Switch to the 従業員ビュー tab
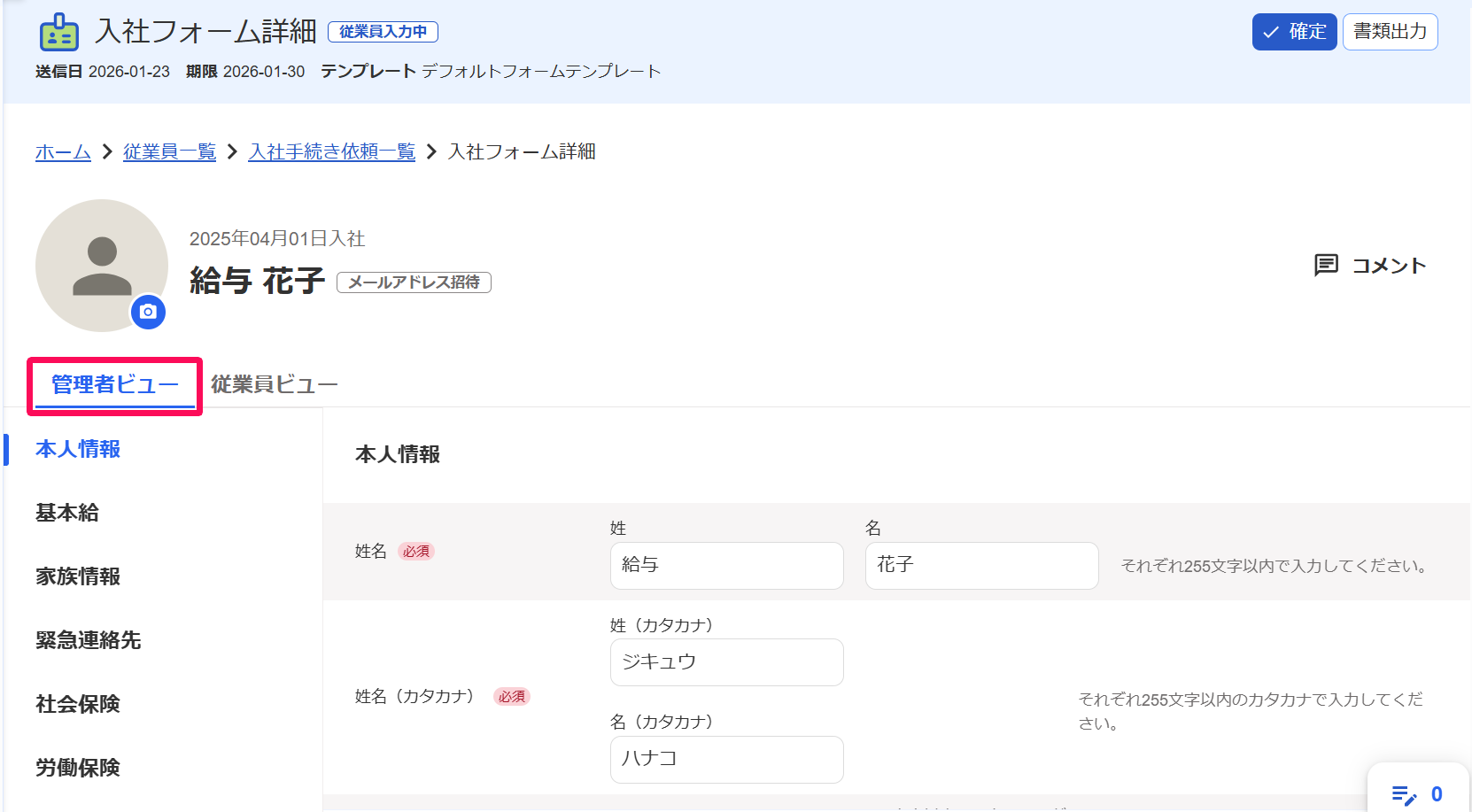This screenshot has width=1472, height=812. point(273,383)
